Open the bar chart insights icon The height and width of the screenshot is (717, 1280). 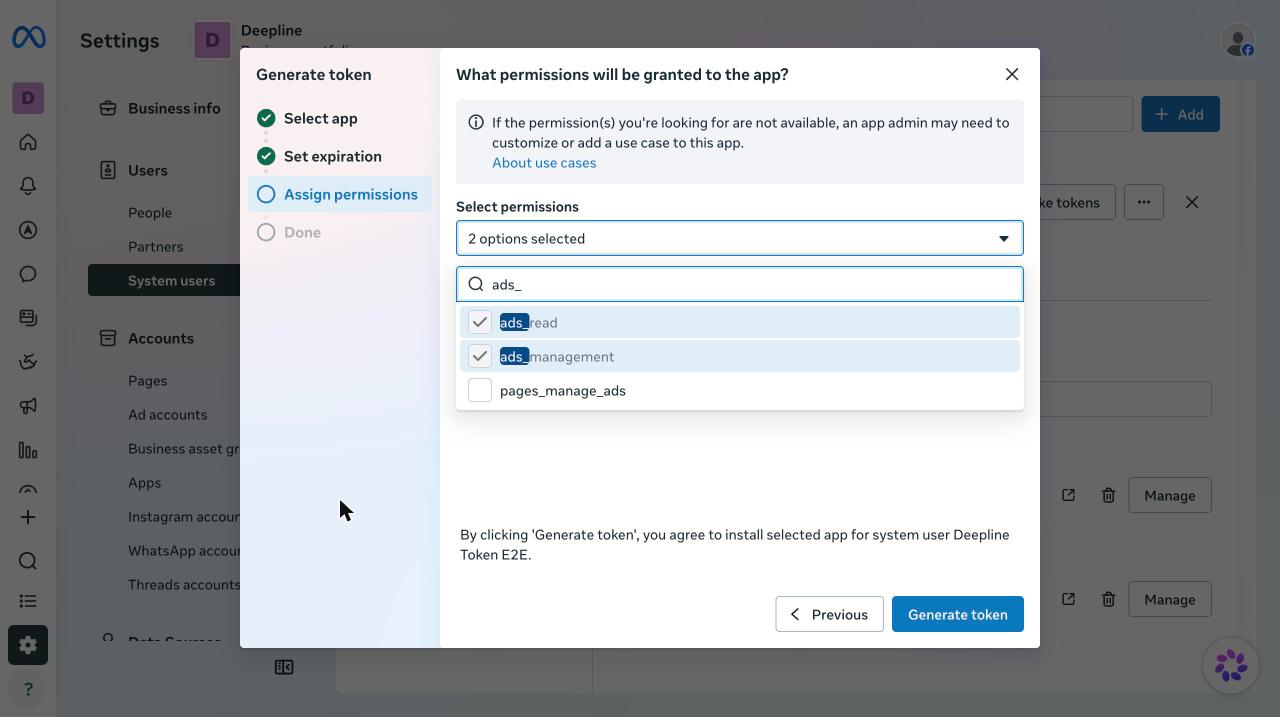pyautogui.click(x=28, y=450)
